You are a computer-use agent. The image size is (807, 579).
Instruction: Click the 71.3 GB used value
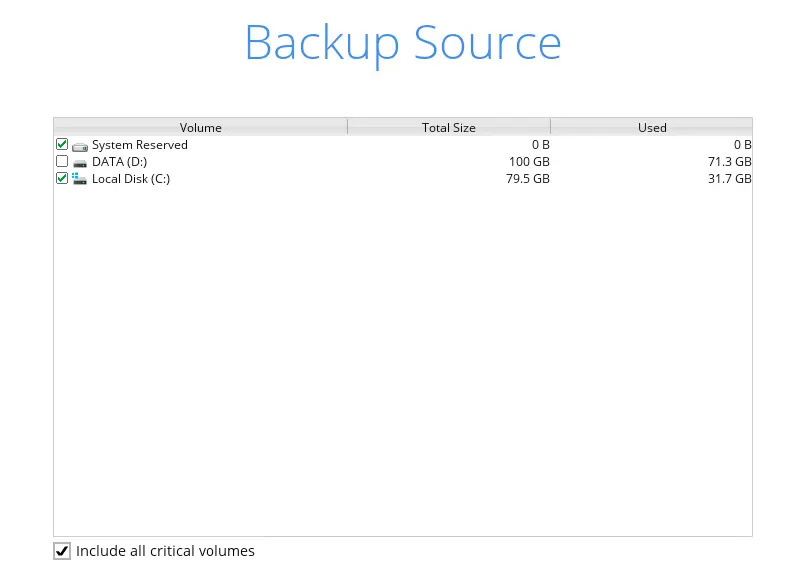pyautogui.click(x=729, y=162)
